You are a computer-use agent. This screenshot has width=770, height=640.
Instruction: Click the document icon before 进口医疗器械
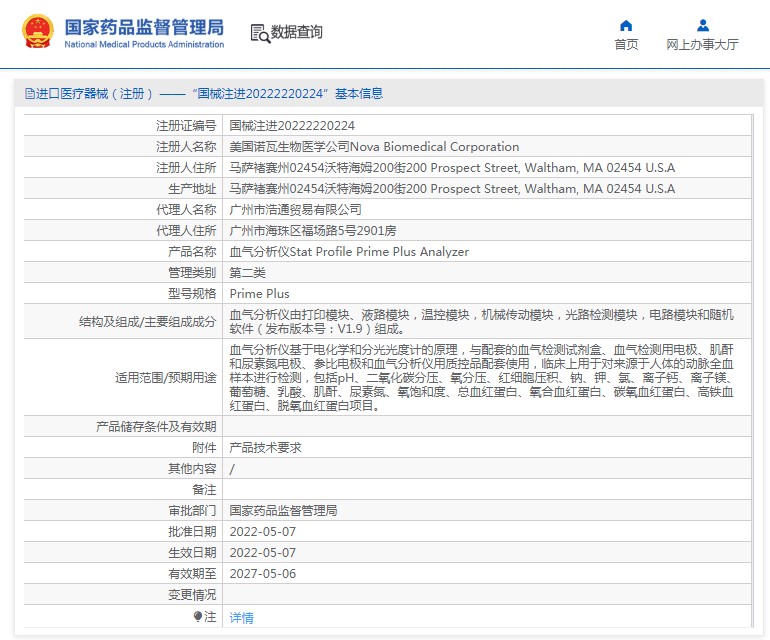tap(29, 93)
